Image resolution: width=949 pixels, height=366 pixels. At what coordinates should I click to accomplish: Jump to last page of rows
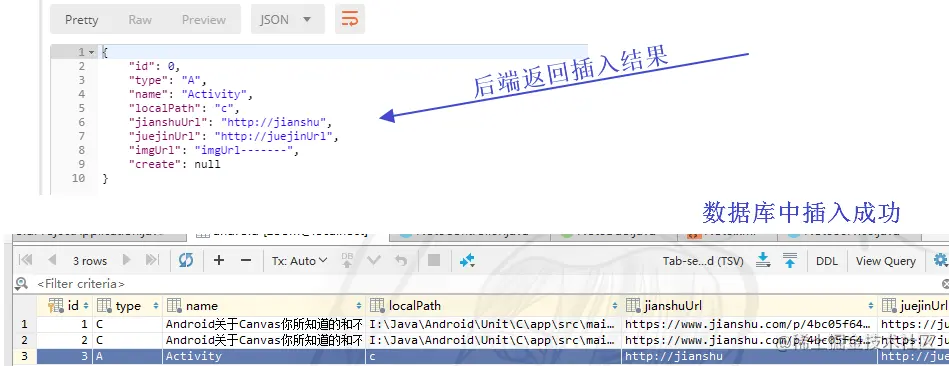tap(152, 260)
